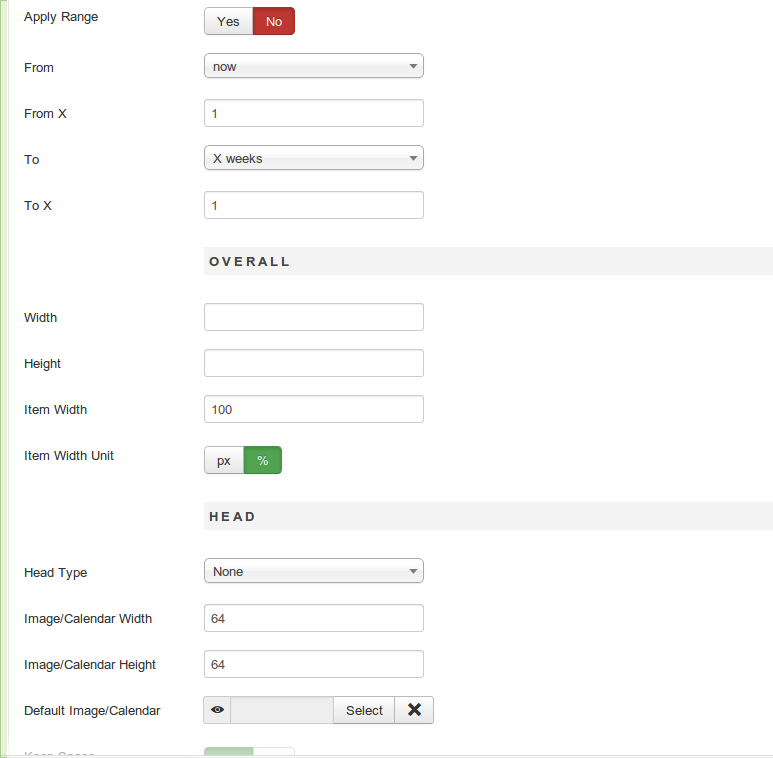
Task: Set Apply Range to No
Action: (x=274, y=21)
